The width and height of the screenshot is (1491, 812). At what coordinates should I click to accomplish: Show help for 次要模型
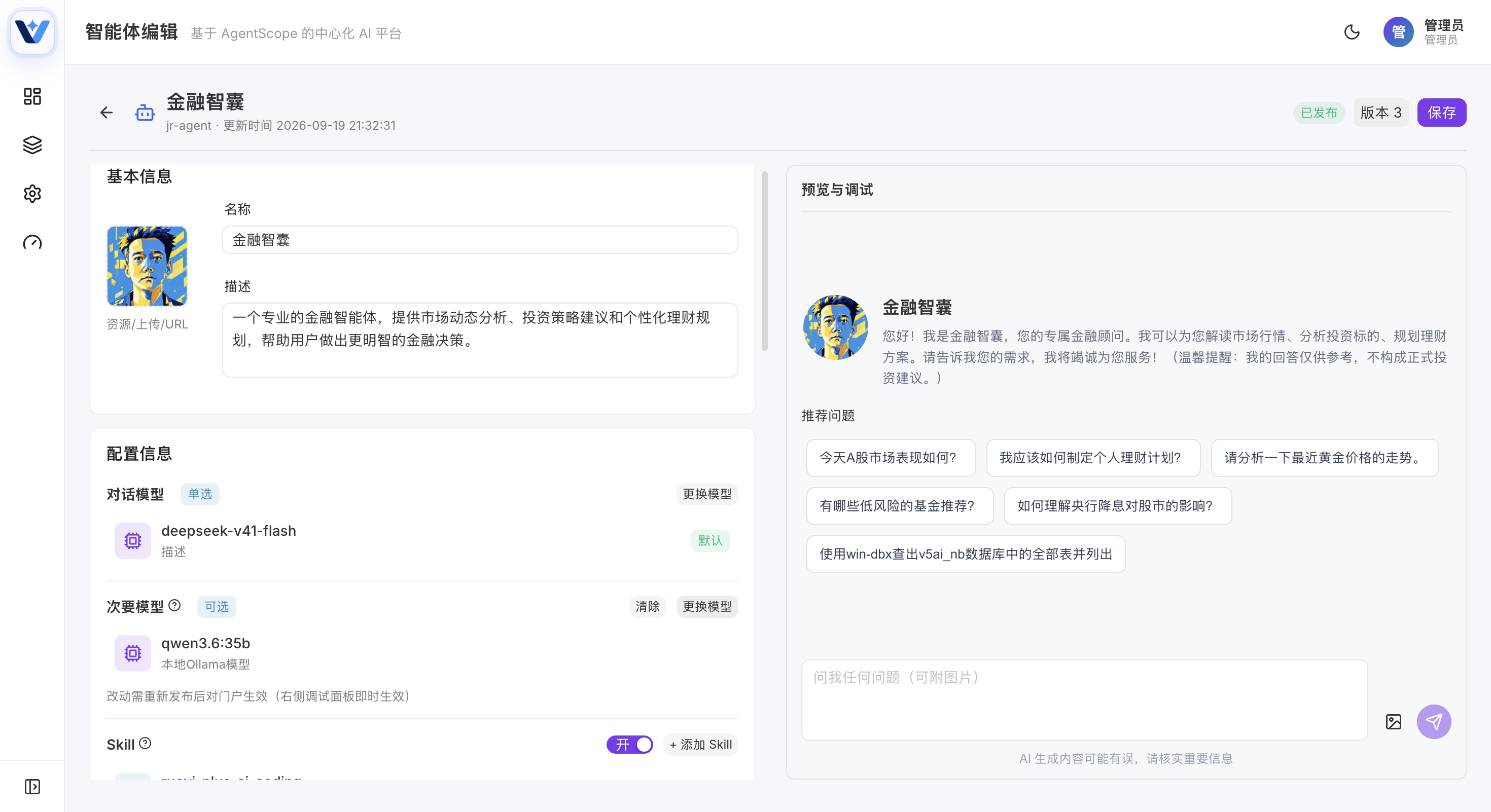pyautogui.click(x=175, y=606)
